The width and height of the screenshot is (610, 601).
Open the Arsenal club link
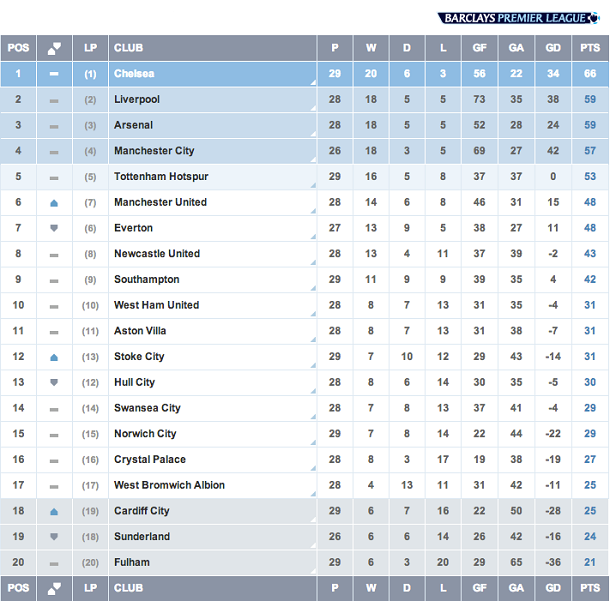pos(133,125)
